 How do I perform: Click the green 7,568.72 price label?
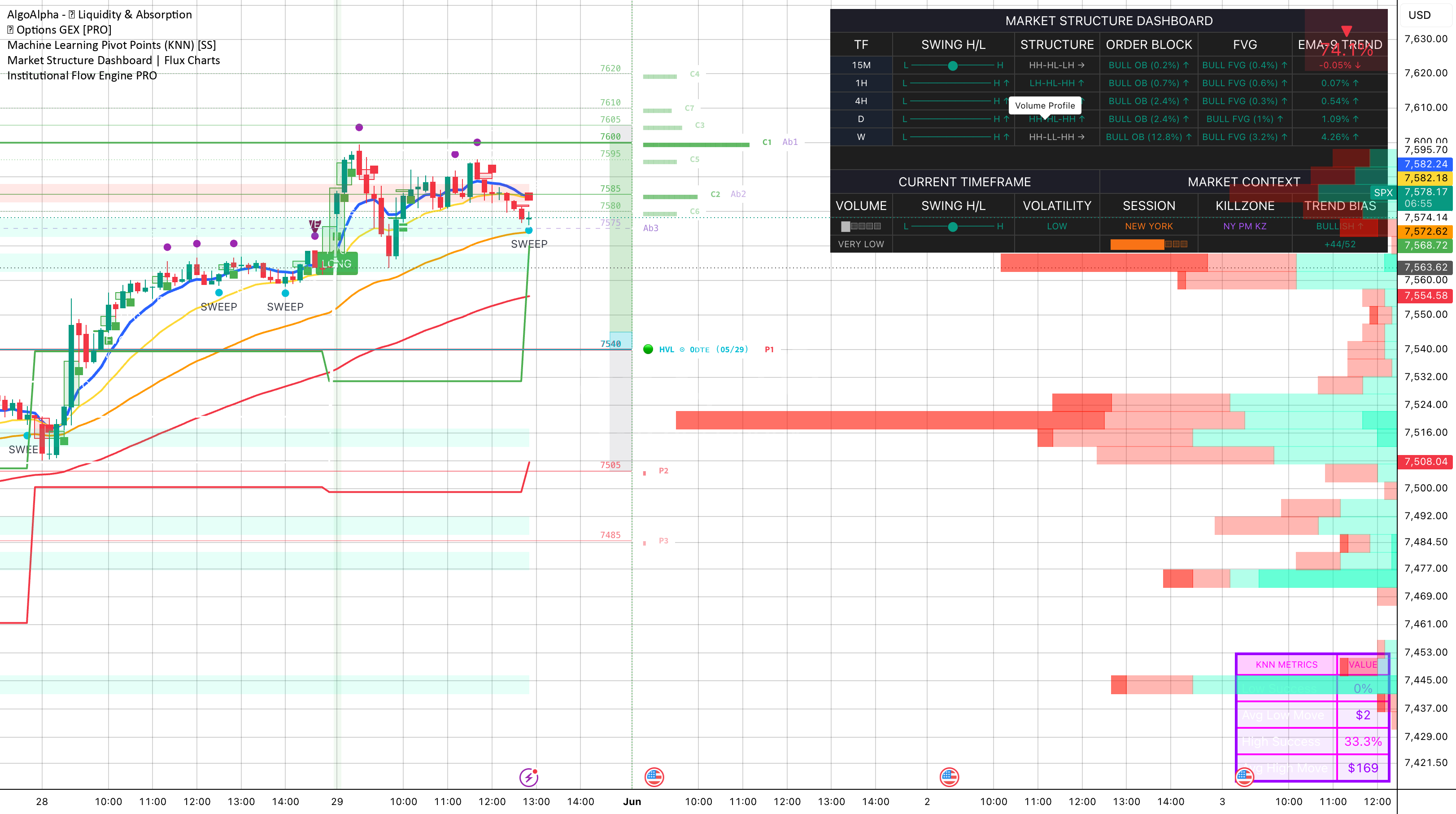click(1425, 245)
